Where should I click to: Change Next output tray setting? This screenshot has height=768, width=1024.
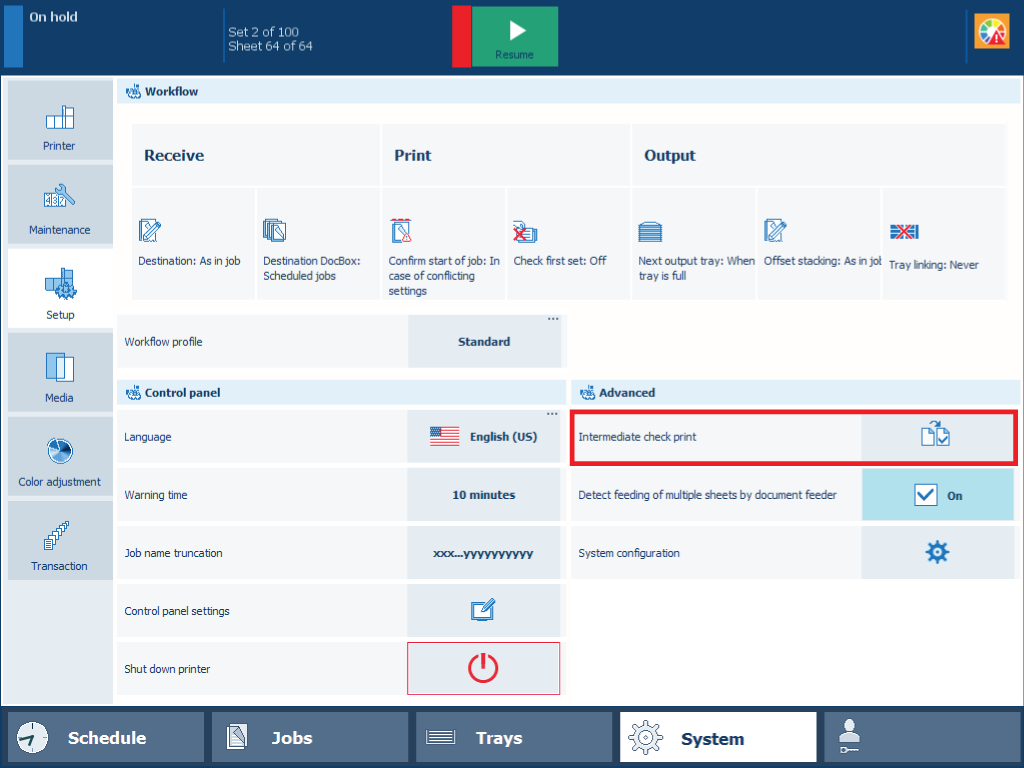(693, 244)
